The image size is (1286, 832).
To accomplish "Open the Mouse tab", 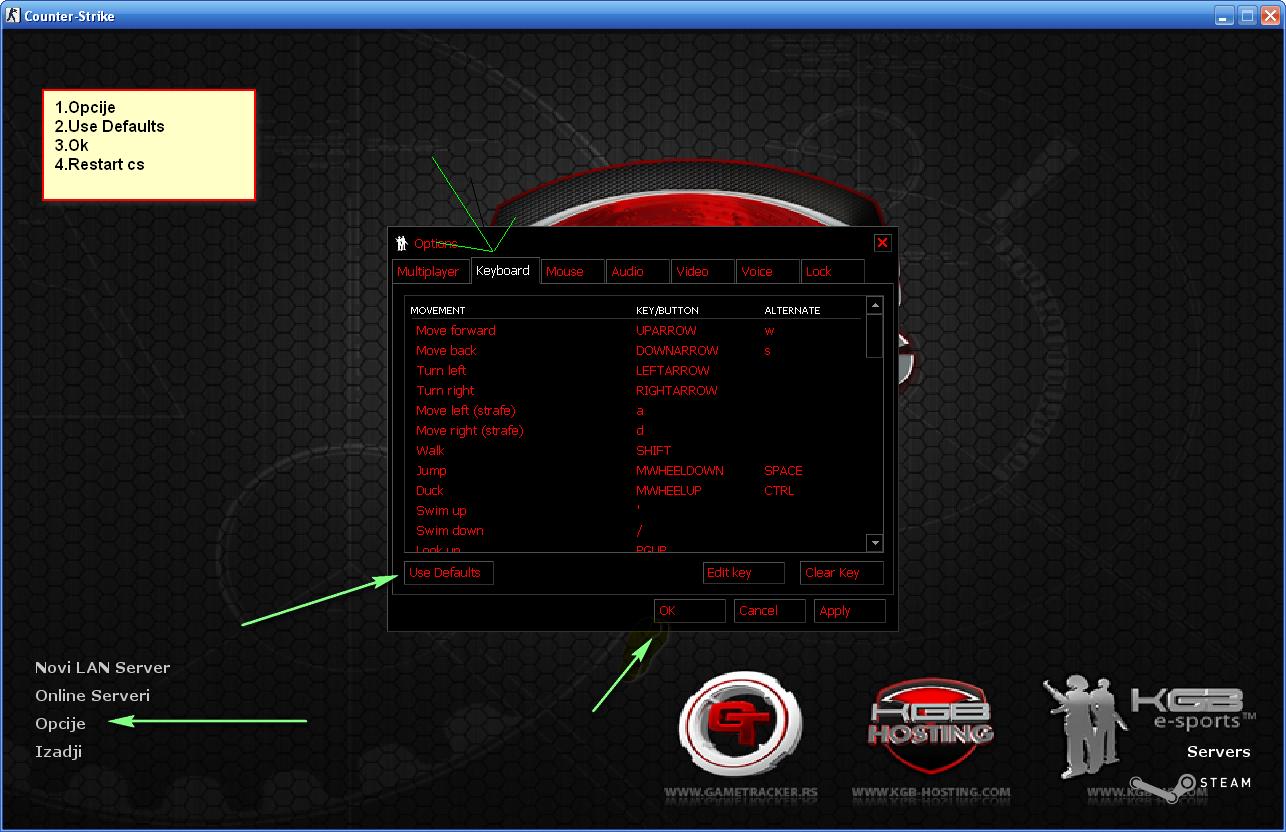I will coord(574,271).
